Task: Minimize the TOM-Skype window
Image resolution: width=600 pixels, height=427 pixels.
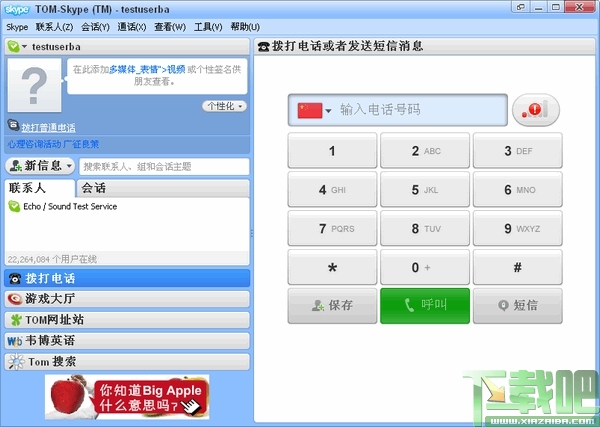Action: (538, 7)
